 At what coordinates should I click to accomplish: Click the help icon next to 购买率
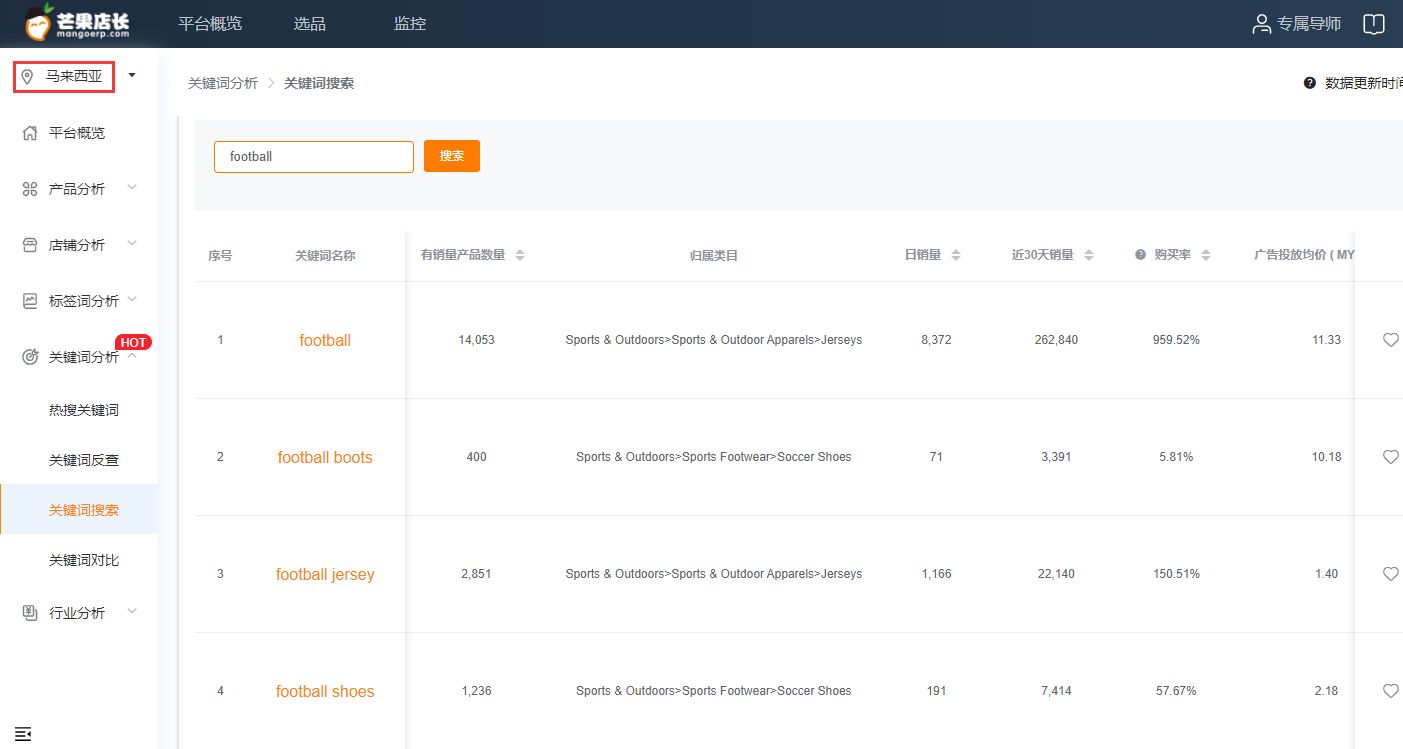tap(1140, 255)
